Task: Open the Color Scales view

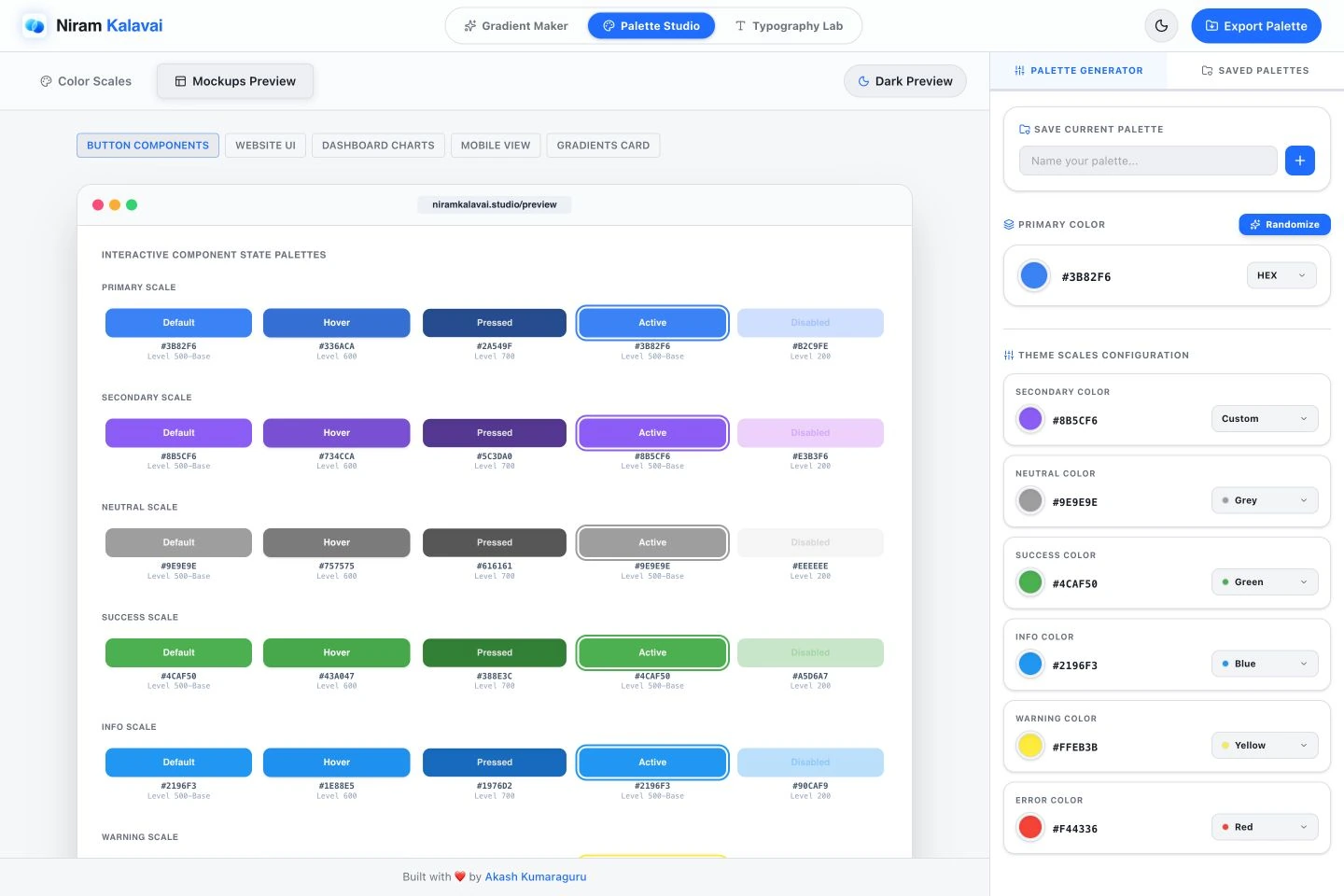Action: 86,81
